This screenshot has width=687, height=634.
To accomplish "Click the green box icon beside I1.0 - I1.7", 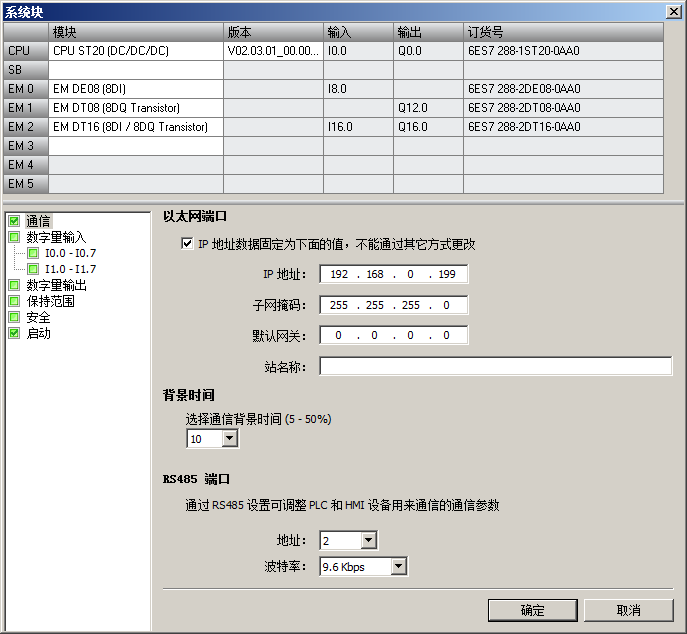I will [33, 269].
